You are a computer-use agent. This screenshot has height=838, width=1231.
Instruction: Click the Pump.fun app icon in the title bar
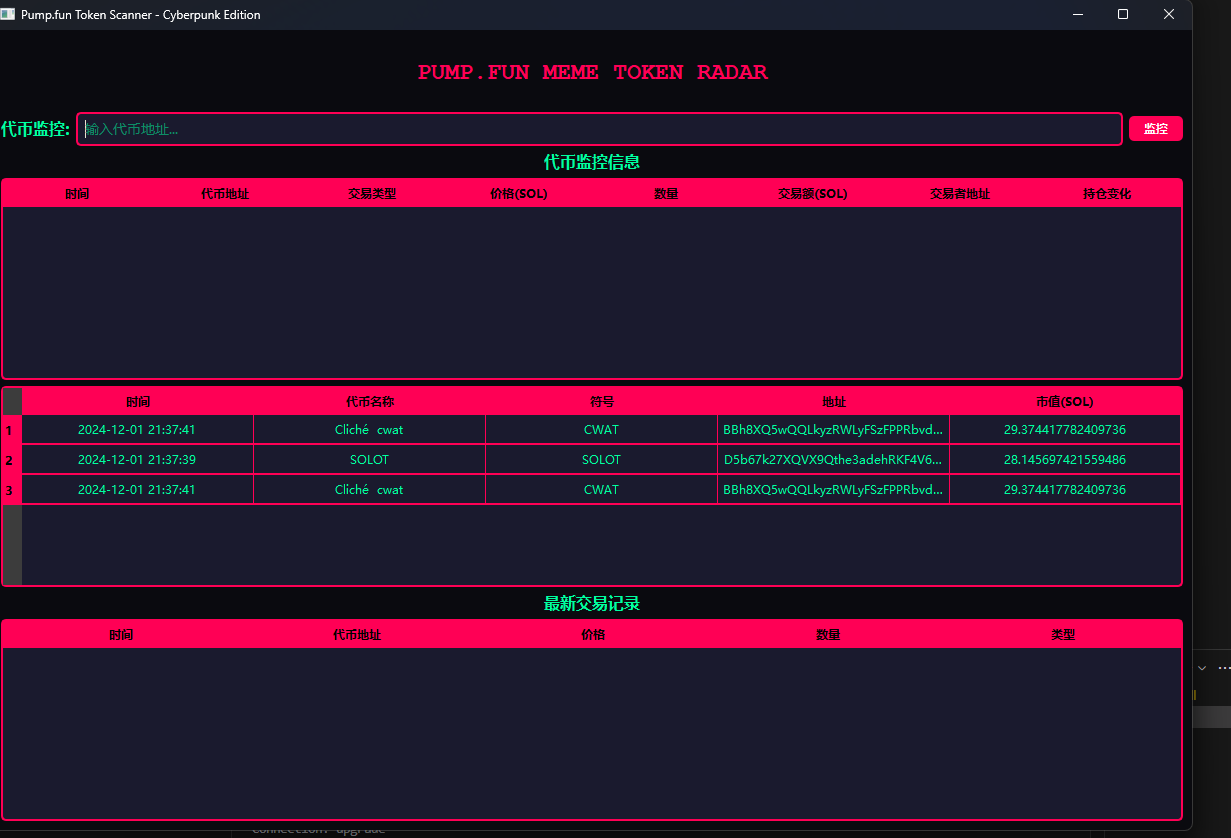pyautogui.click(x=11, y=14)
